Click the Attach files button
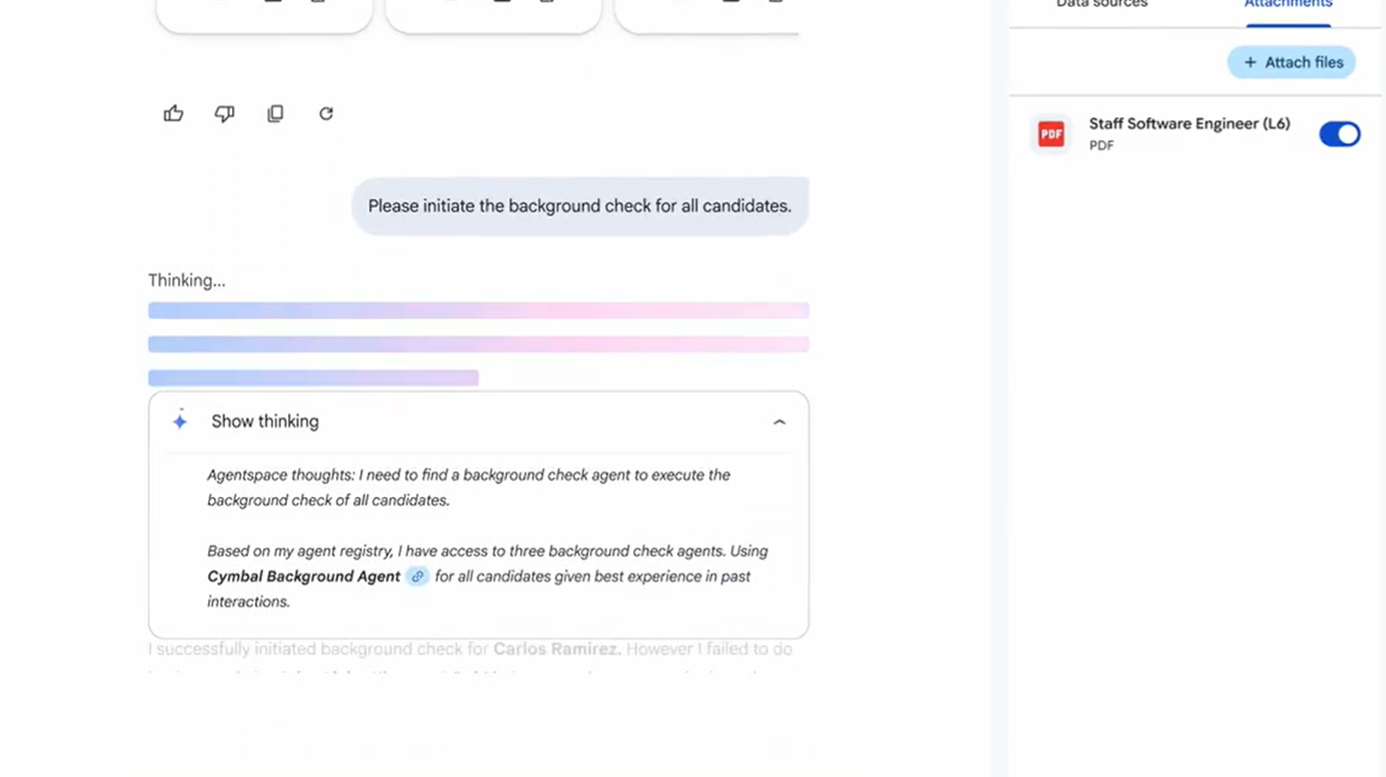This screenshot has width=1386, height=777. pos(1292,62)
